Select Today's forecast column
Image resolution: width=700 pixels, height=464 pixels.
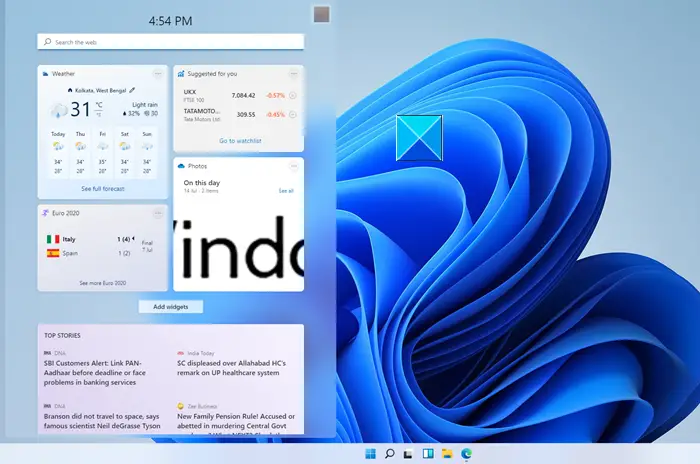tap(58, 153)
